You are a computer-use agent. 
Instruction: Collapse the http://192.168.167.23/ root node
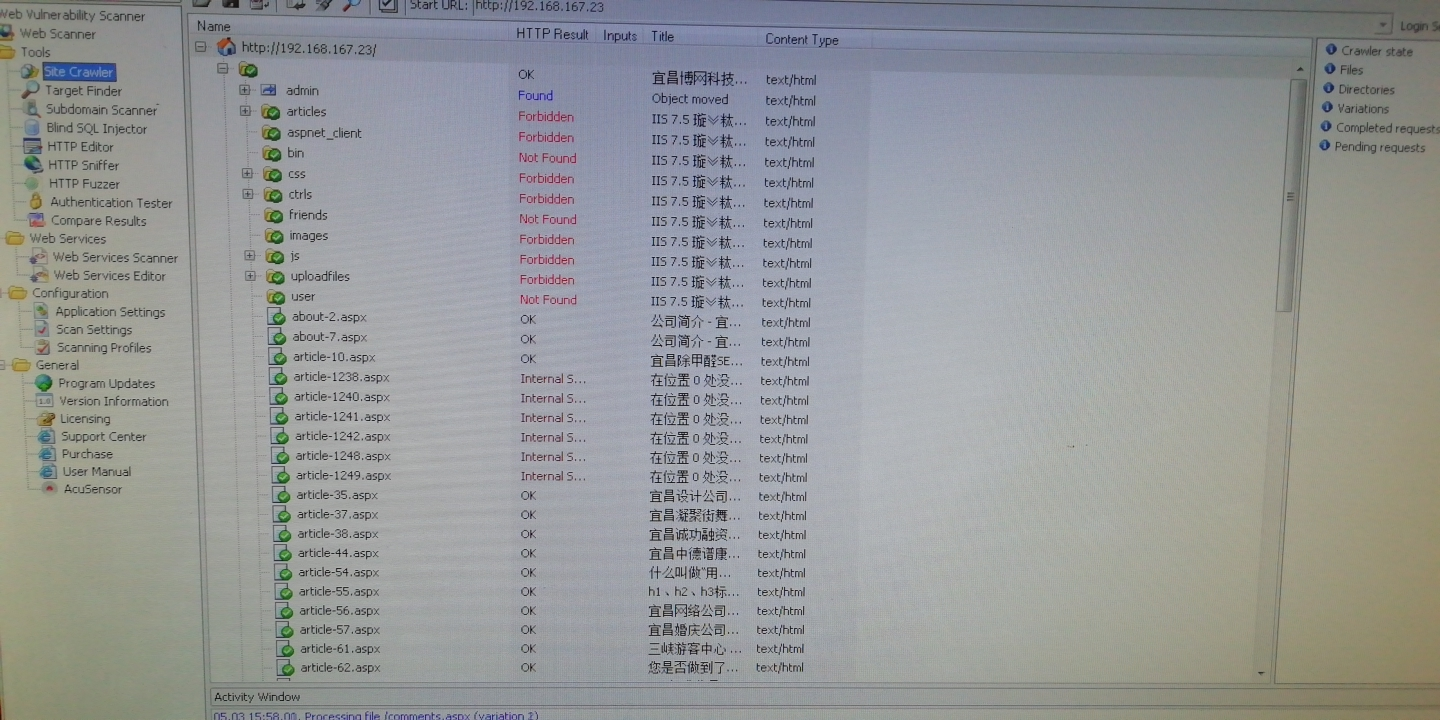200,46
